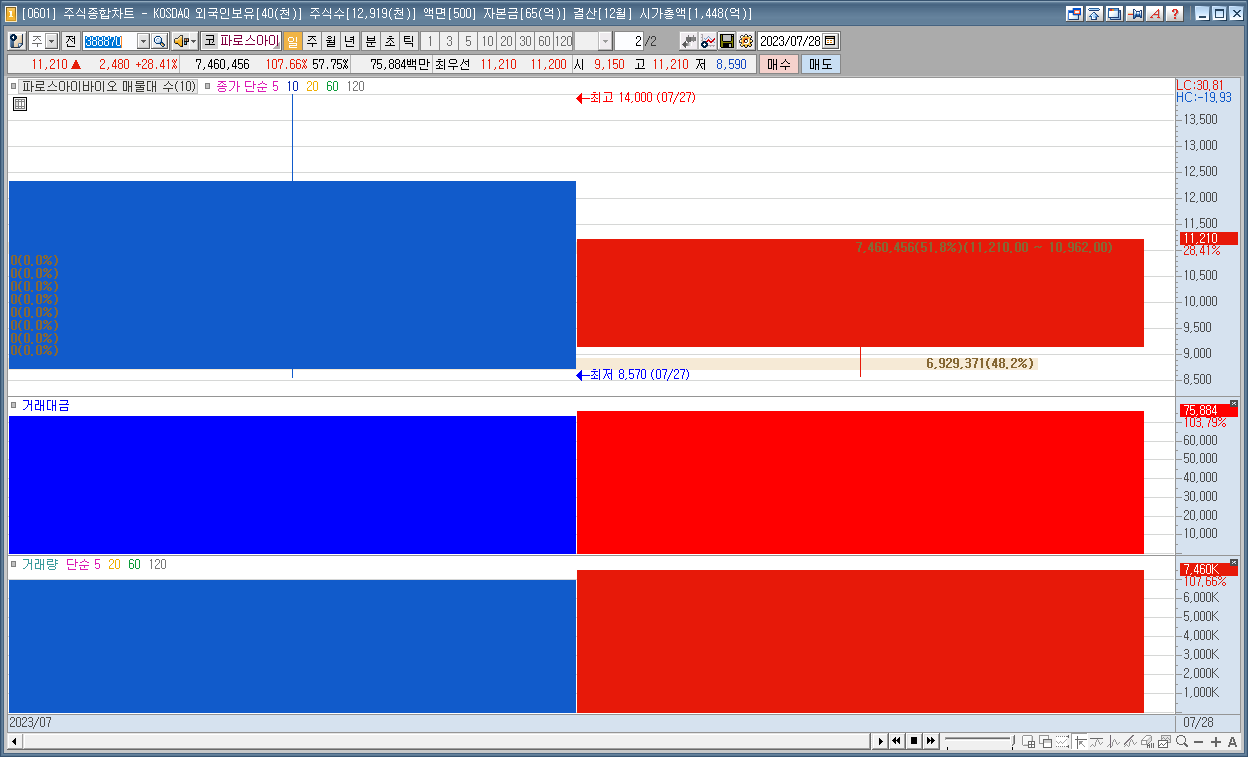
Task: Expand the 종가 단순 moving average marker
Action: (208, 86)
